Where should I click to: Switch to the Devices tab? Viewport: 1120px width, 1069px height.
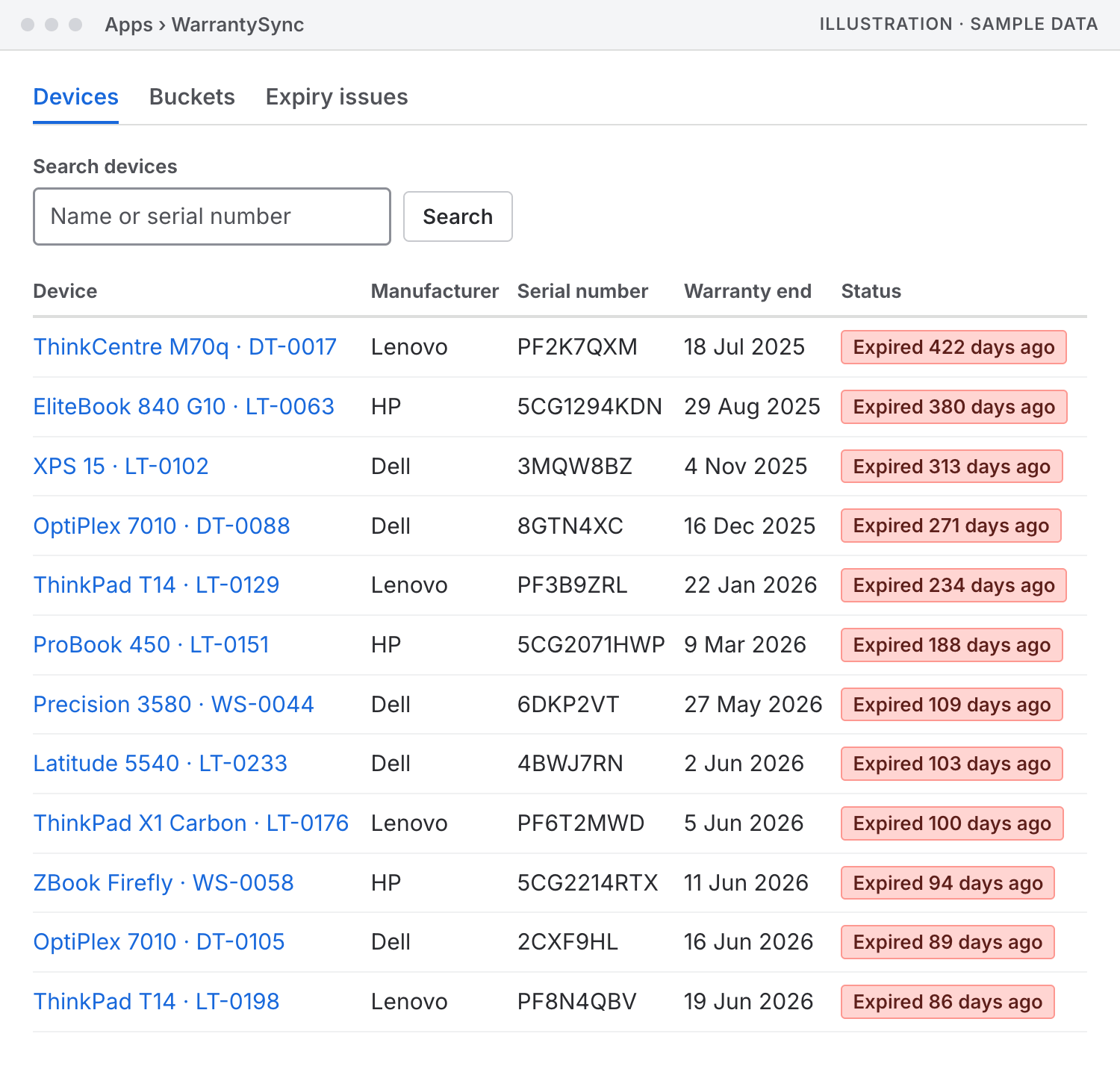(x=76, y=97)
